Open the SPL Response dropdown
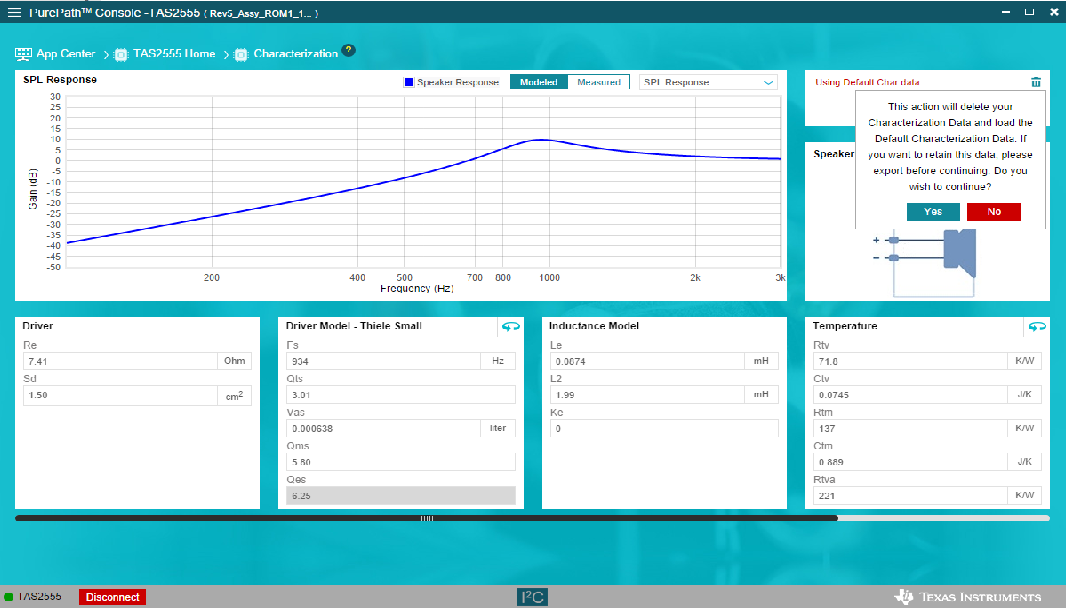The width and height of the screenshot is (1066, 608). pos(708,82)
